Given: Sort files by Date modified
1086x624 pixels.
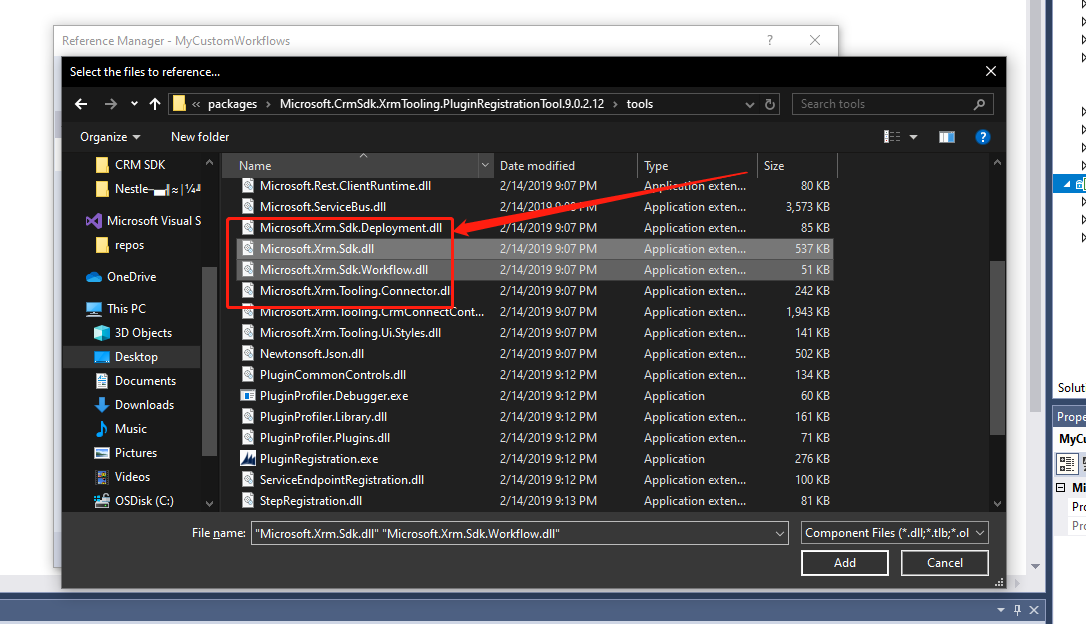Looking at the screenshot, I should pos(565,166).
